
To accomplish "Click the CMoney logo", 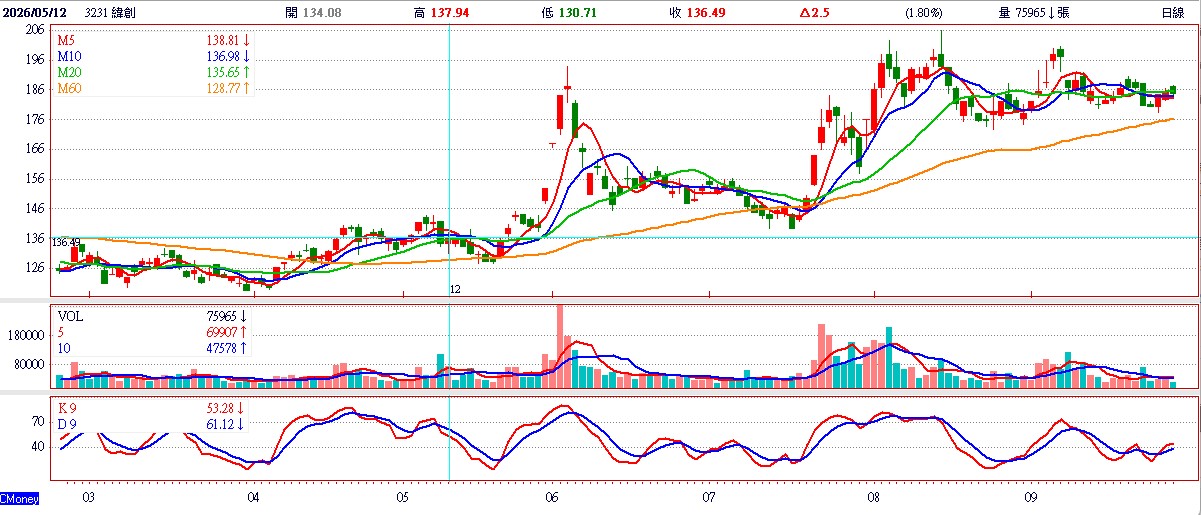I will pyautogui.click(x=20, y=497).
